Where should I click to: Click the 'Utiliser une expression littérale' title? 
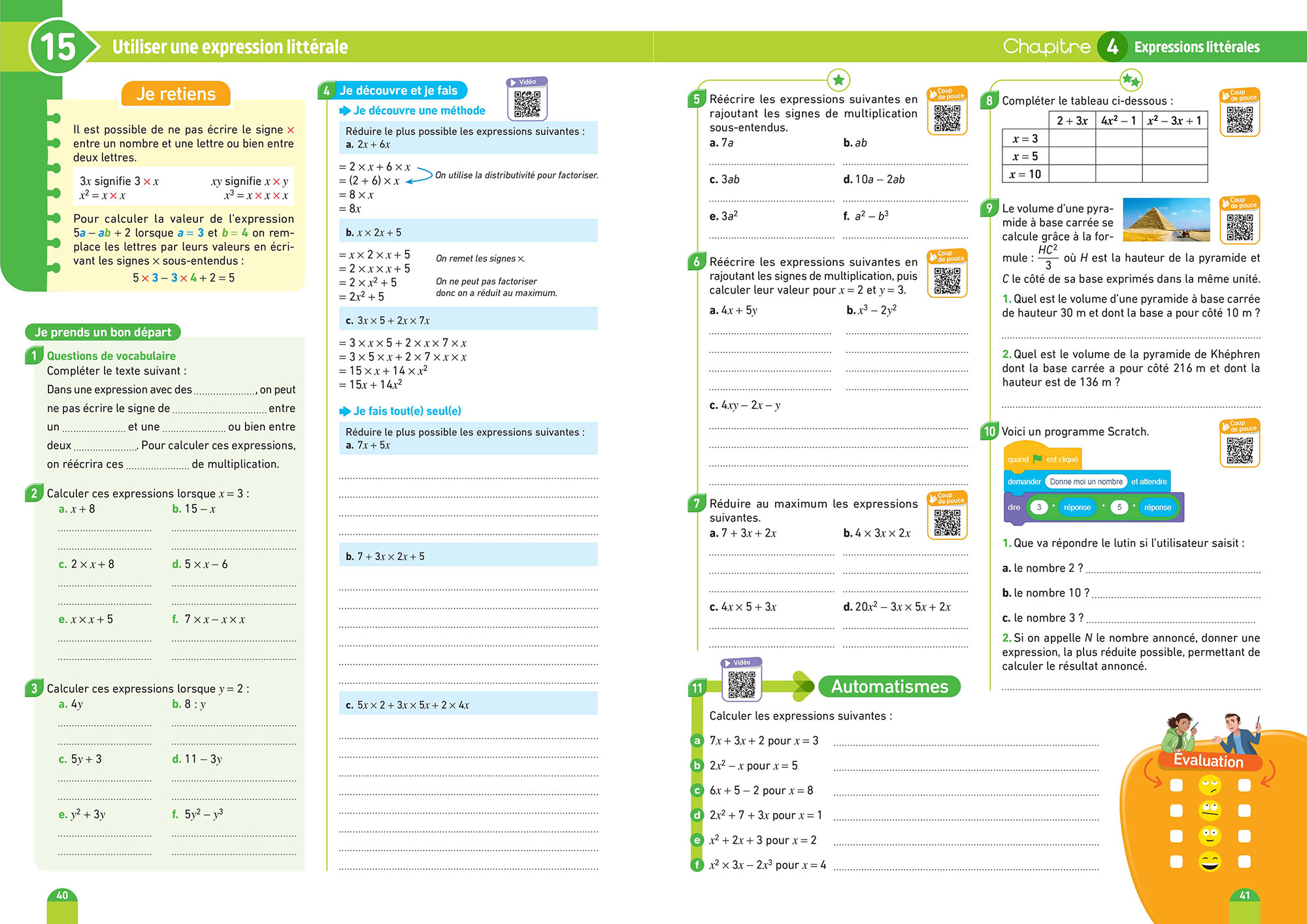pos(230,47)
